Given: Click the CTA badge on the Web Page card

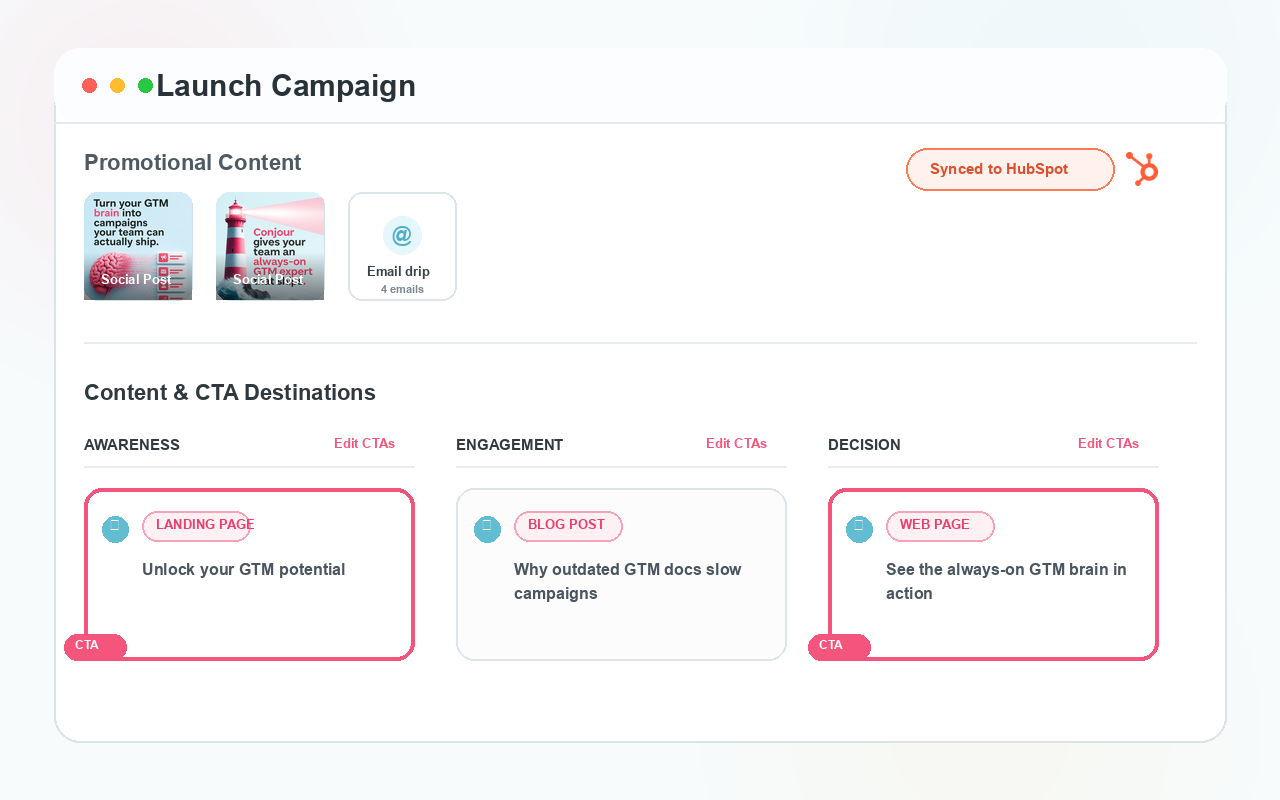Looking at the screenshot, I should coord(839,647).
